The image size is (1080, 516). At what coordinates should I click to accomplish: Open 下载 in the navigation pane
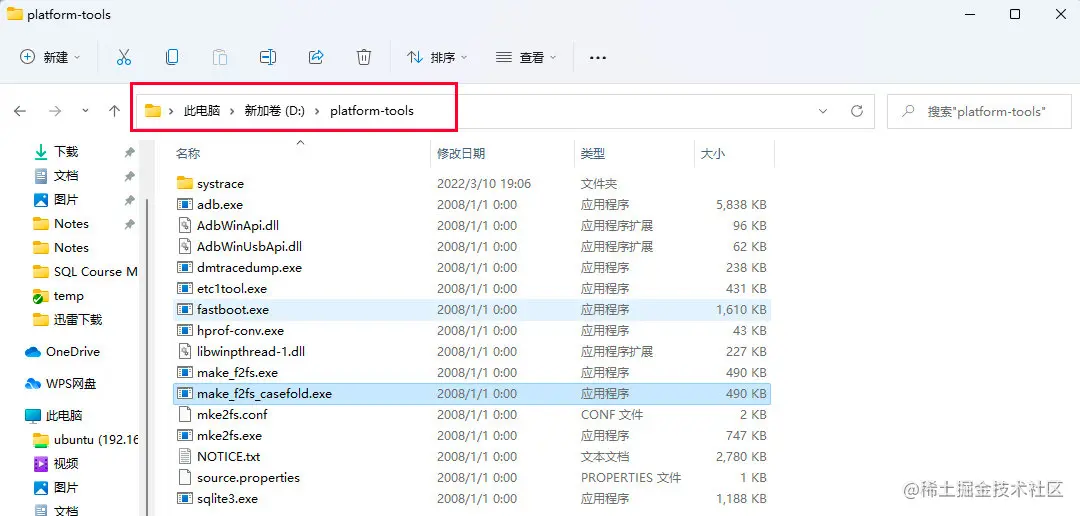tap(66, 152)
